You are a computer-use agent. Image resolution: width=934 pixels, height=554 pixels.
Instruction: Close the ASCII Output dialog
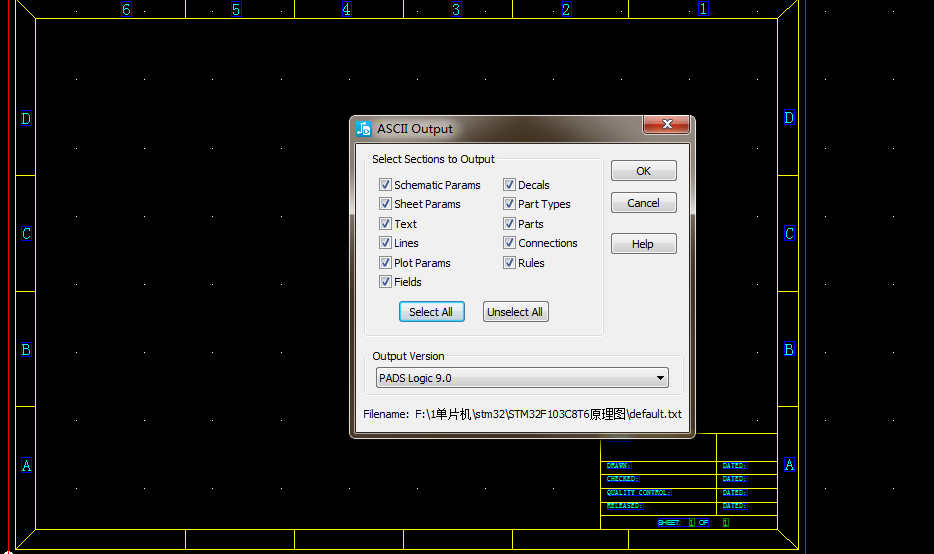pyautogui.click(x=667, y=124)
